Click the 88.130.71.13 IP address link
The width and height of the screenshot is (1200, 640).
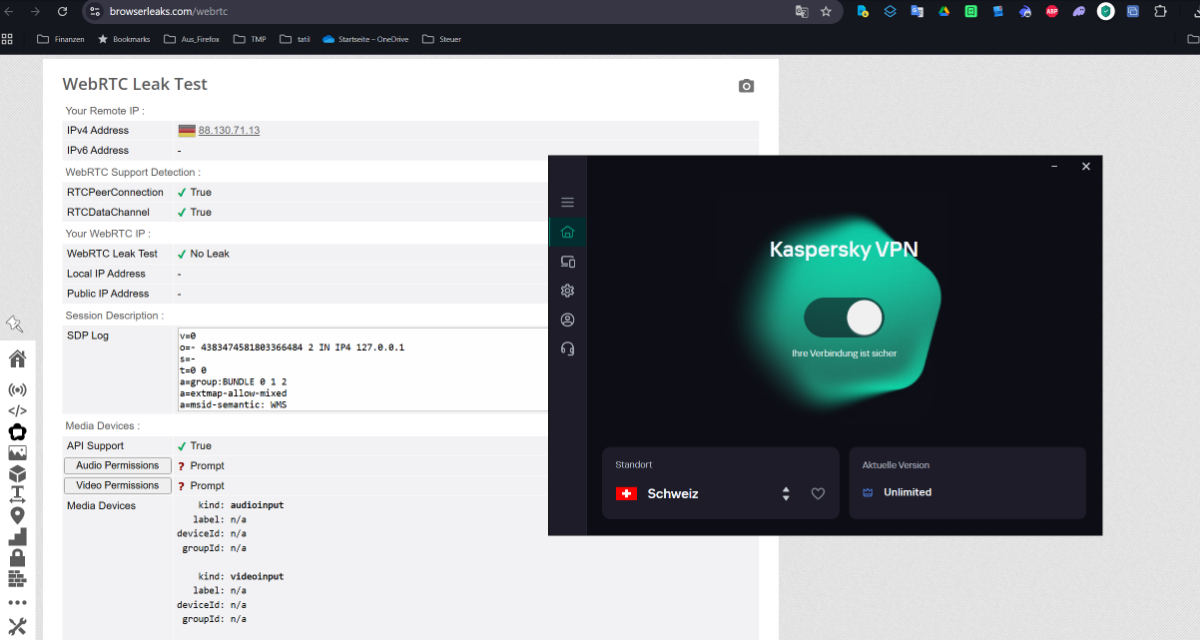[229, 130]
